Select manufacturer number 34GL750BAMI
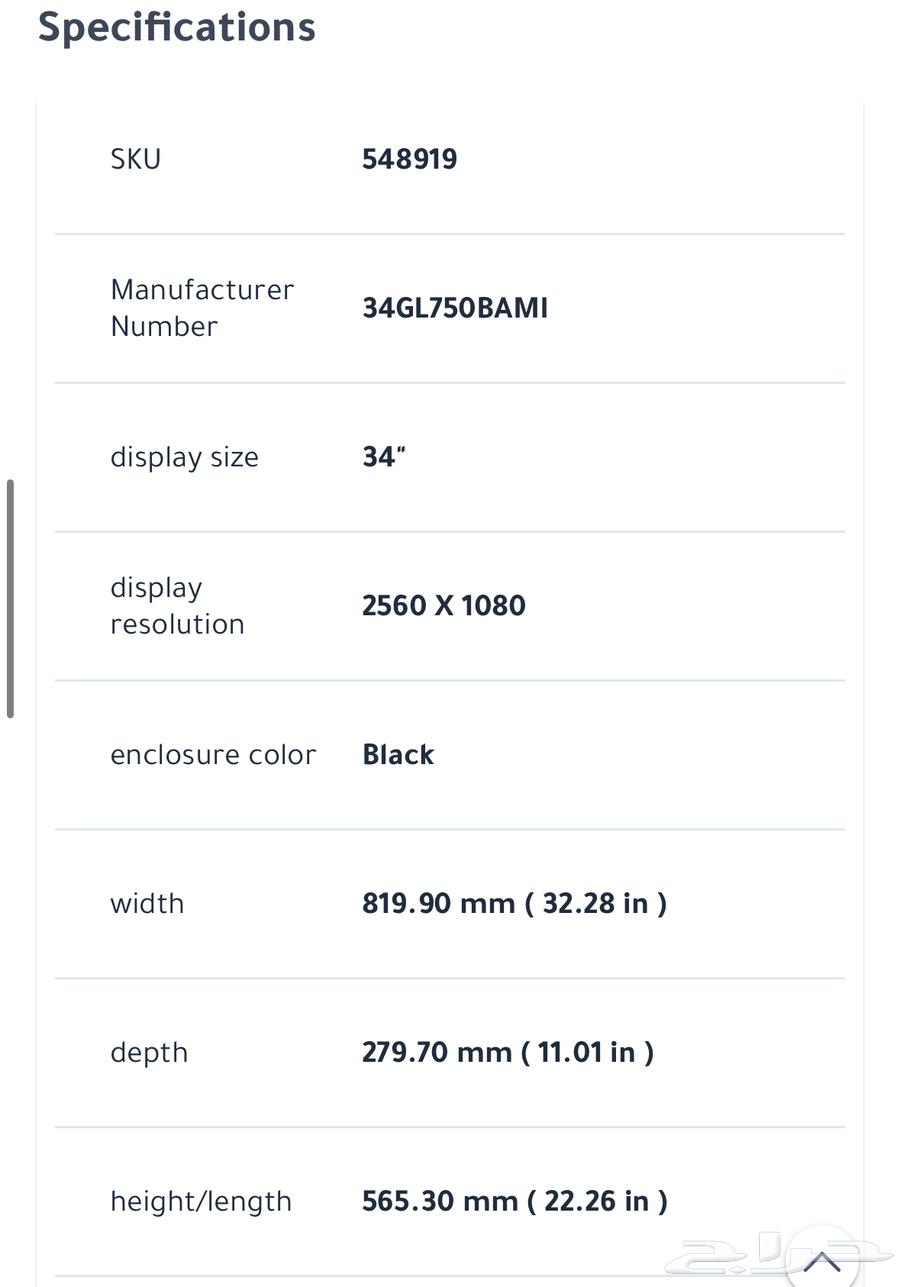The height and width of the screenshot is (1287, 900). (x=455, y=308)
